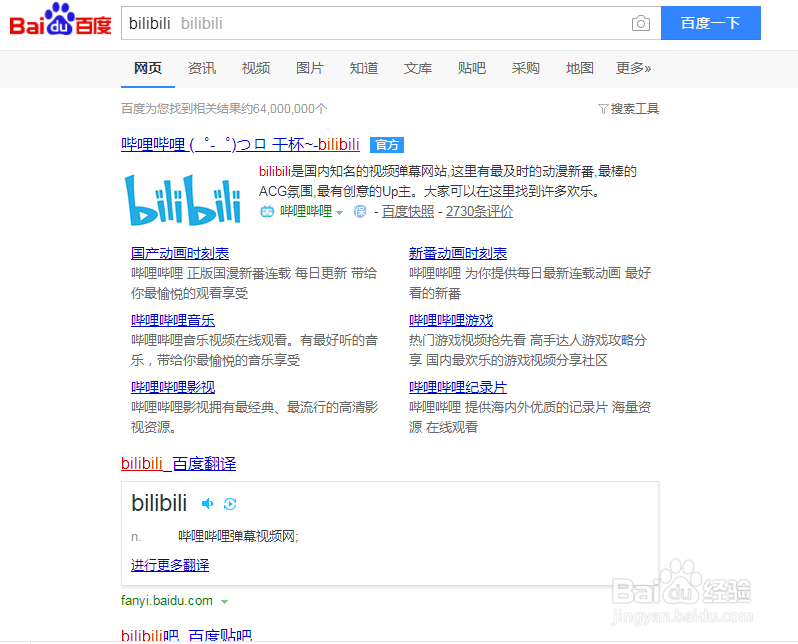Click the large bilibili word in translation box
The width and height of the screenshot is (798, 644).
[x=159, y=503]
